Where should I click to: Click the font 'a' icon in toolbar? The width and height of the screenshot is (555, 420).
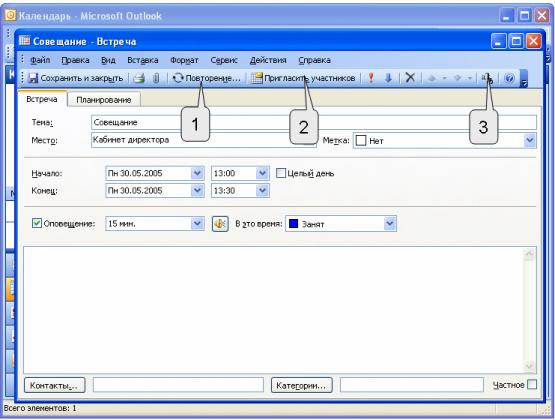tap(486, 78)
